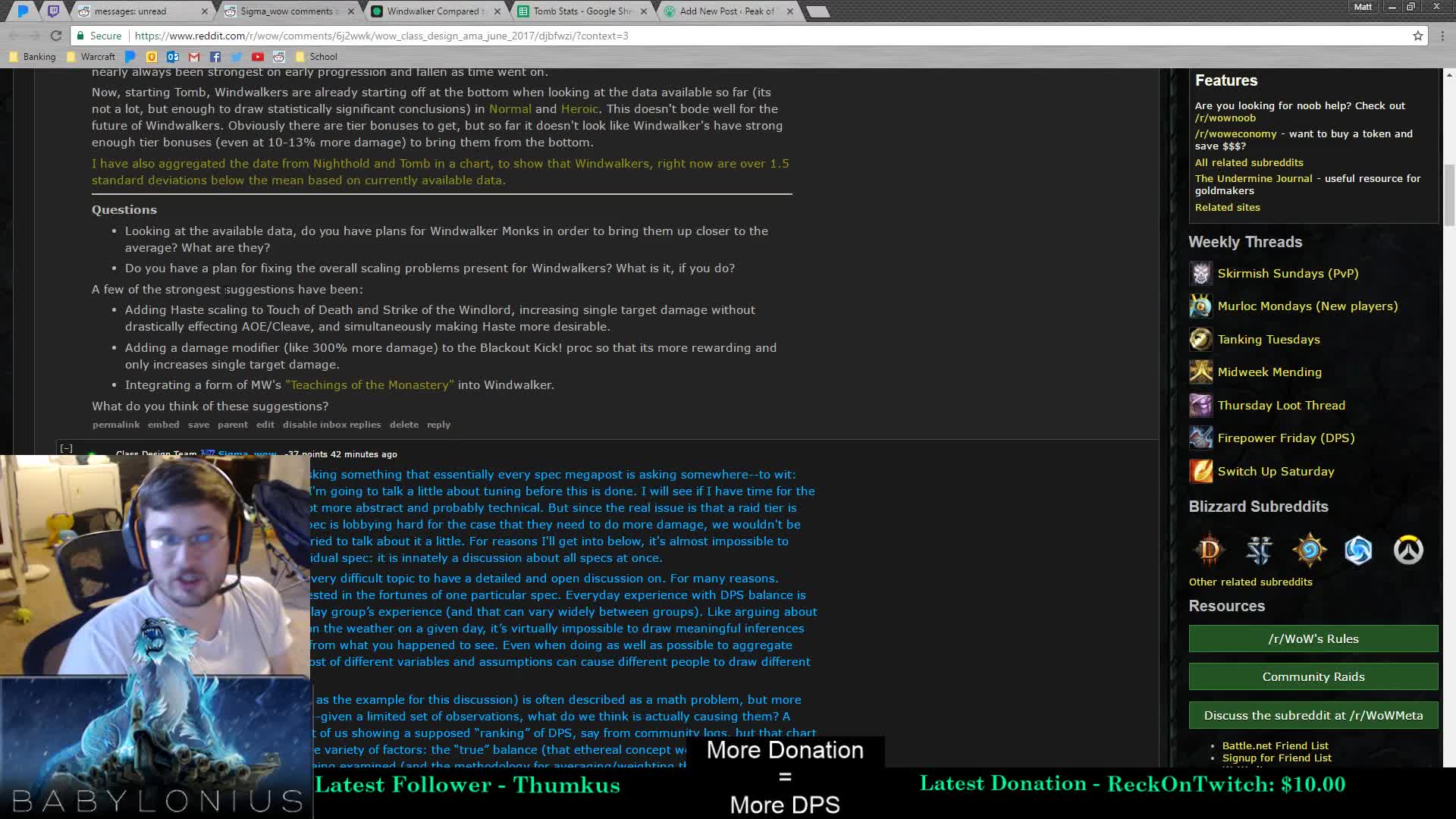Open the StarCraft subreddit icon

1259,550
